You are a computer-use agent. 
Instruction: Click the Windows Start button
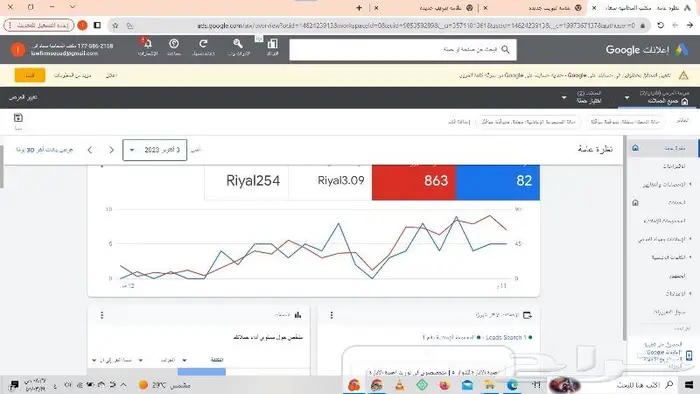tap(688, 385)
